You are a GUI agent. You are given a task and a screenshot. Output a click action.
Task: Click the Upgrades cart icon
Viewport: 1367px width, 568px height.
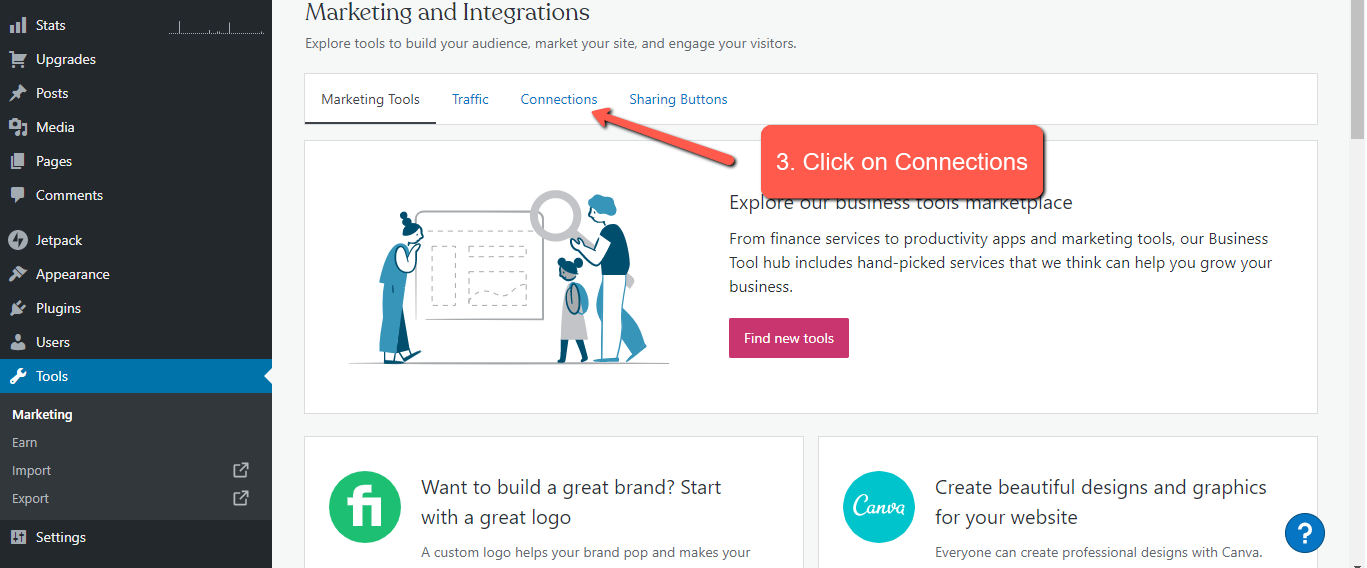click(18, 59)
